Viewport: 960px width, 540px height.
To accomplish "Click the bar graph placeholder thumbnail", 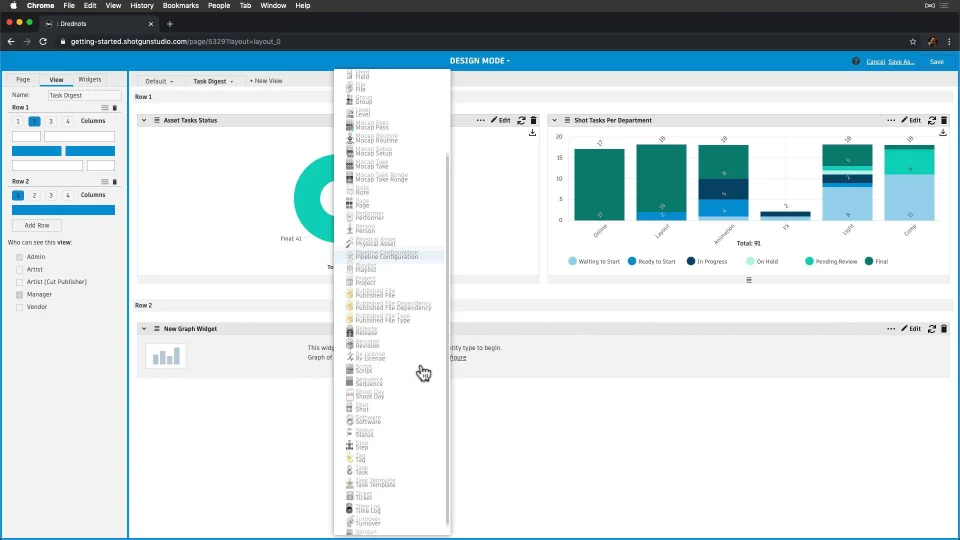I will (x=166, y=356).
